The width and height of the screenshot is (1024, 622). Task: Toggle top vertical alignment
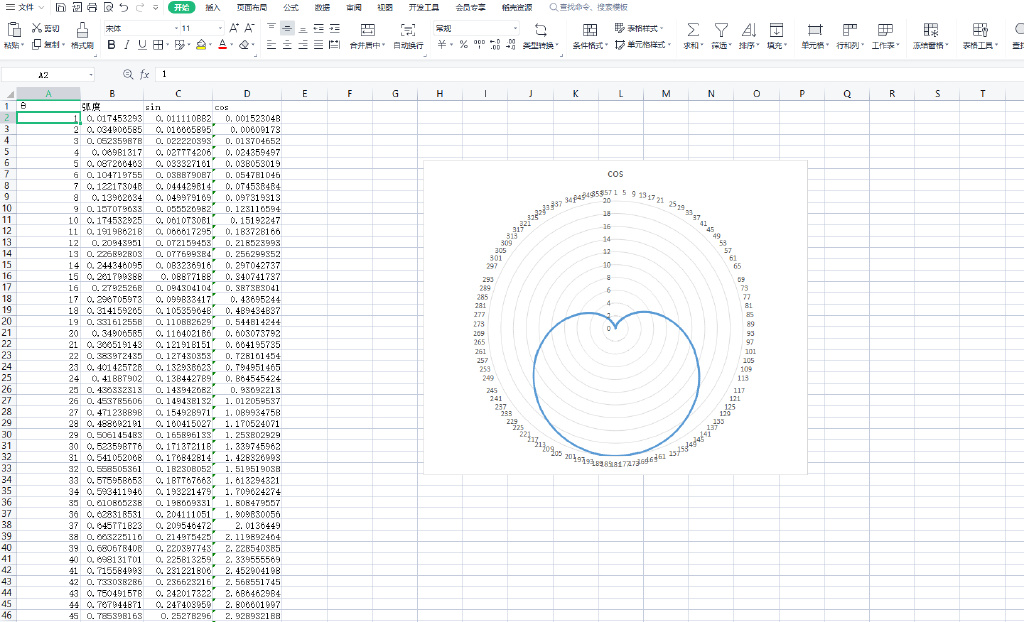271,28
